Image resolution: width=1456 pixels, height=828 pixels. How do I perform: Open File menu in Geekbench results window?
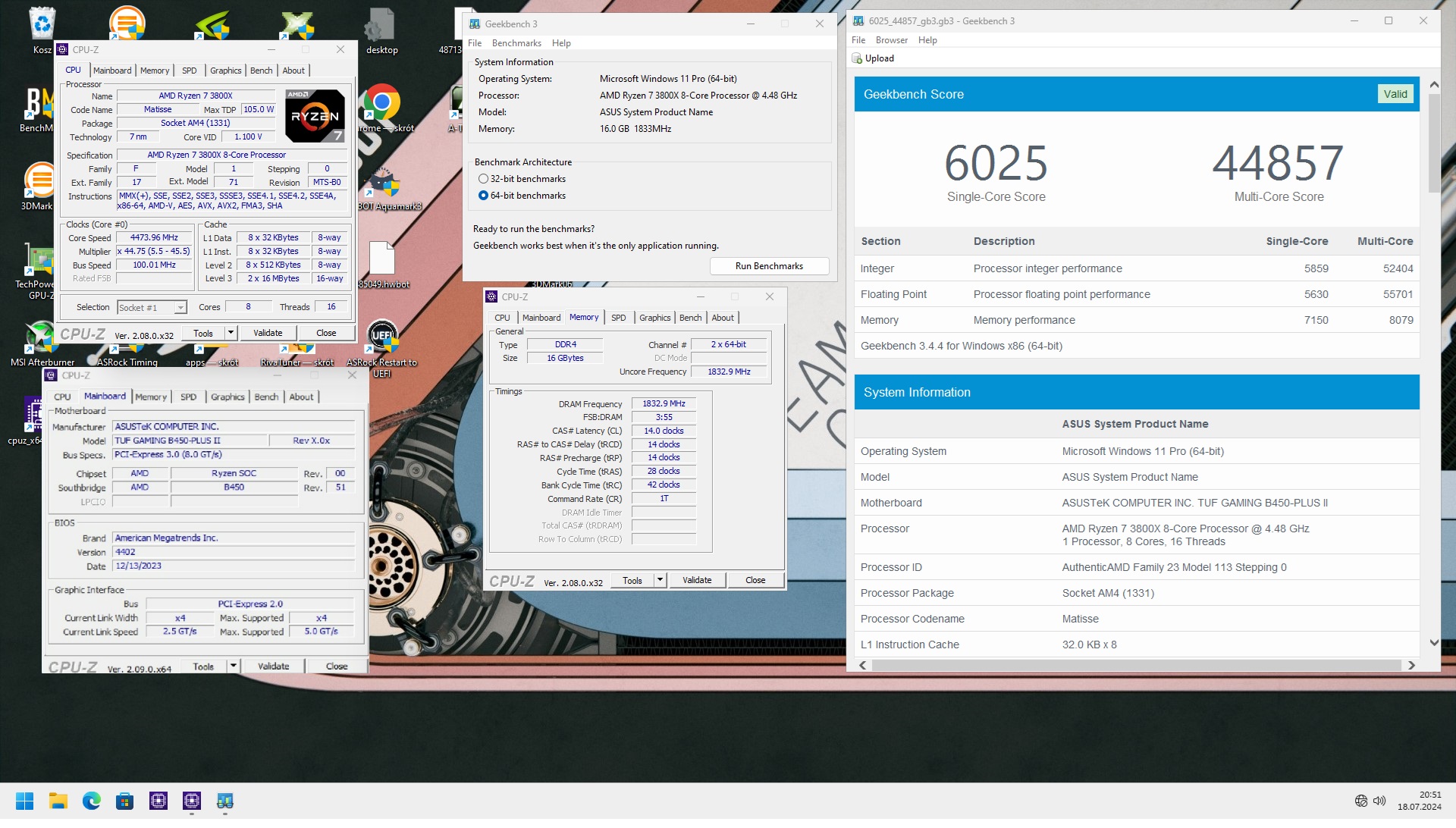(x=858, y=40)
